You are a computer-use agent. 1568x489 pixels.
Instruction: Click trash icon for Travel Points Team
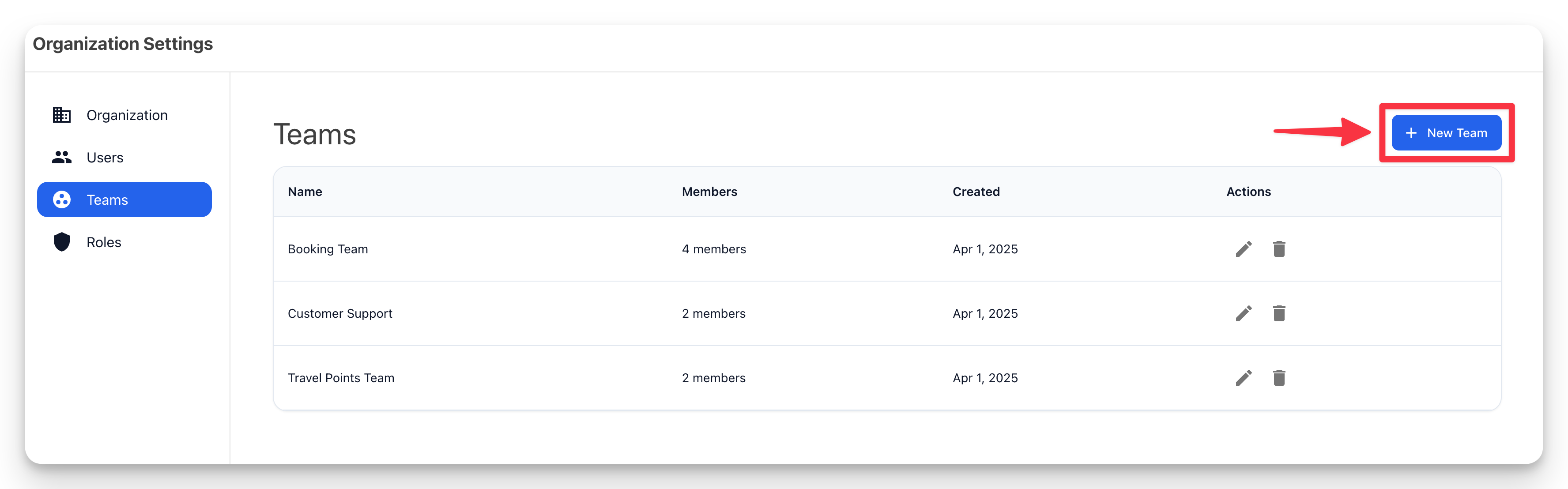(x=1279, y=378)
